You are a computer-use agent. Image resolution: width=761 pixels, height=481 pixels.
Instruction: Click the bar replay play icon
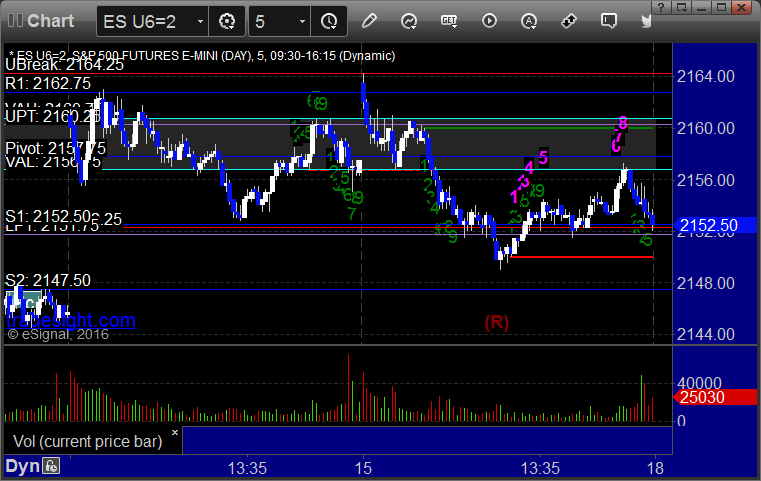[489, 21]
